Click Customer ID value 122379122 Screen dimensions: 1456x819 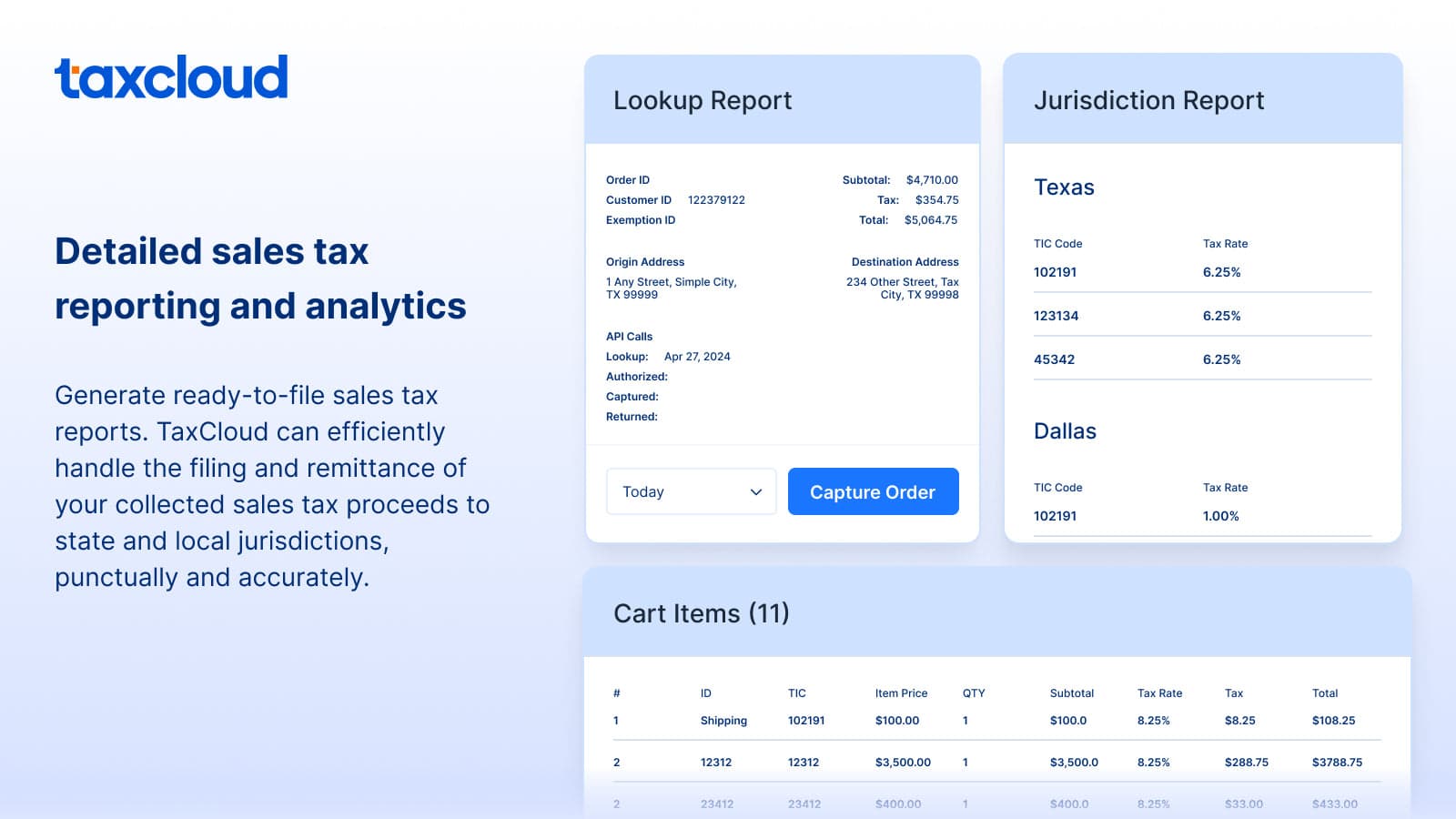click(716, 200)
